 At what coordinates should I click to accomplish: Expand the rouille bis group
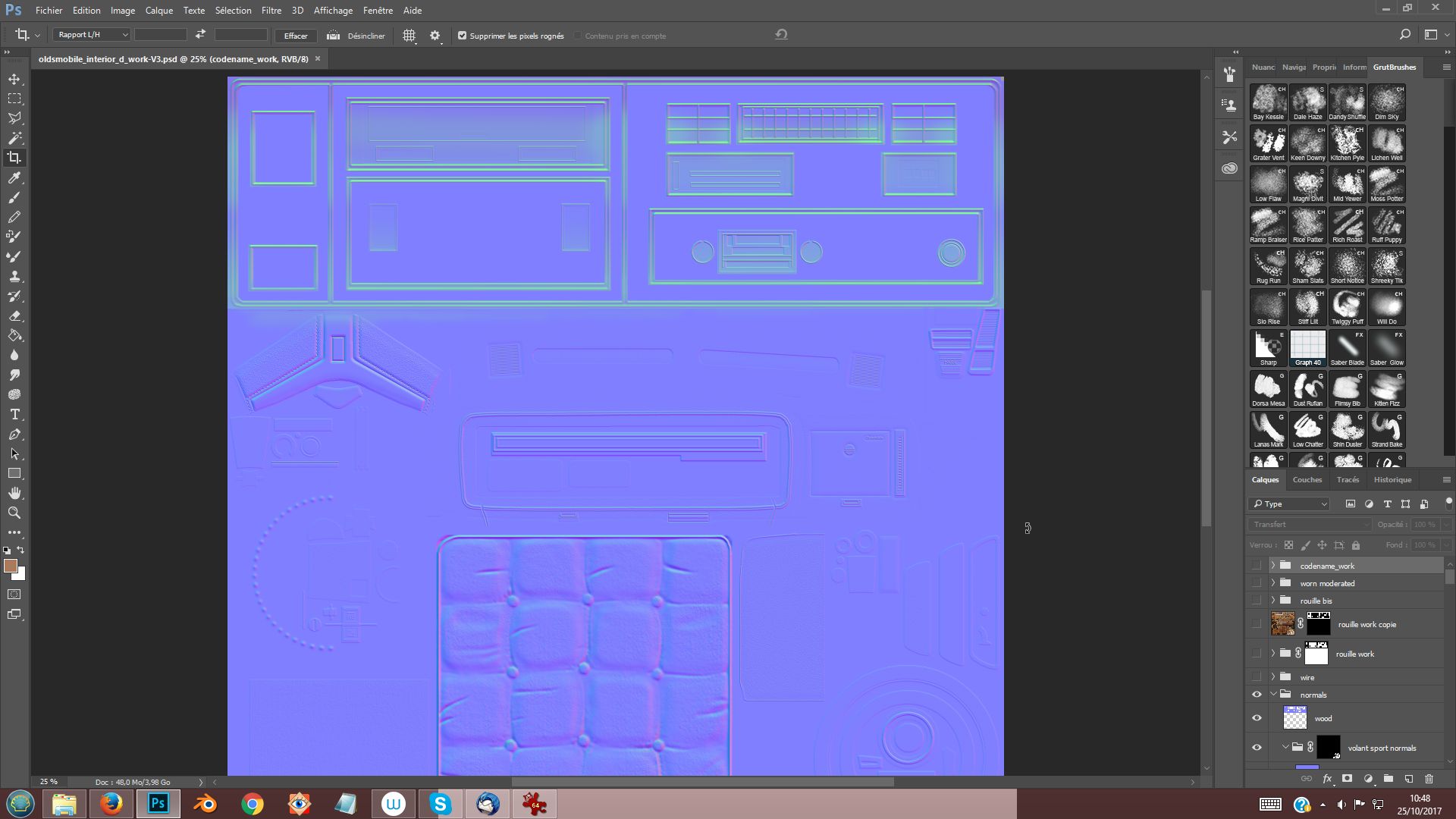tap(1273, 601)
